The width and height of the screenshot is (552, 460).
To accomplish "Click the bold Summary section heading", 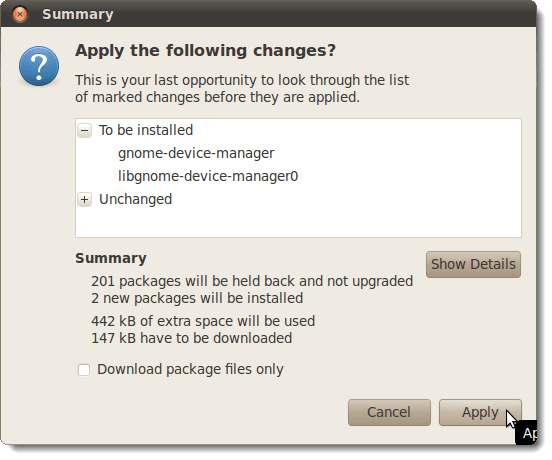I will click(111, 258).
